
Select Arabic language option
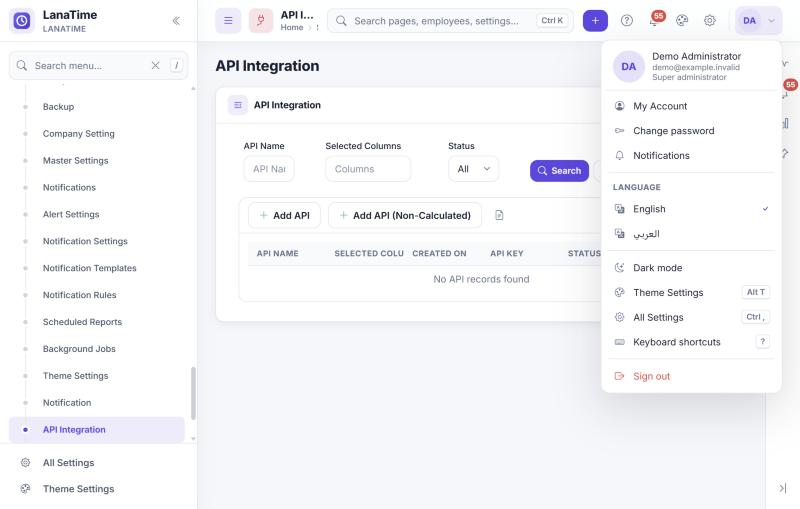point(691,234)
